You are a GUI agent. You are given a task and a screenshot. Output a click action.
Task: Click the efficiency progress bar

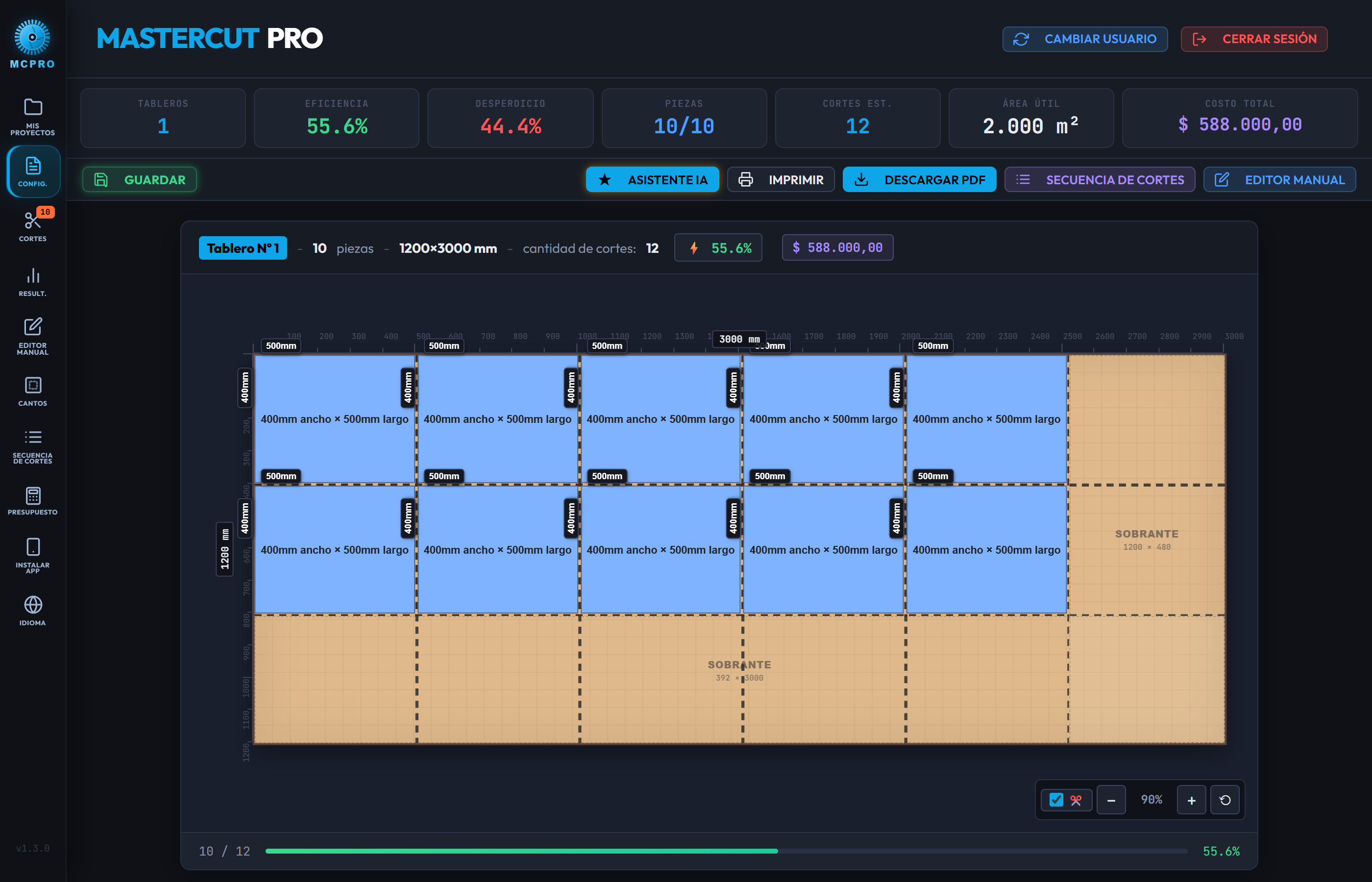click(726, 851)
